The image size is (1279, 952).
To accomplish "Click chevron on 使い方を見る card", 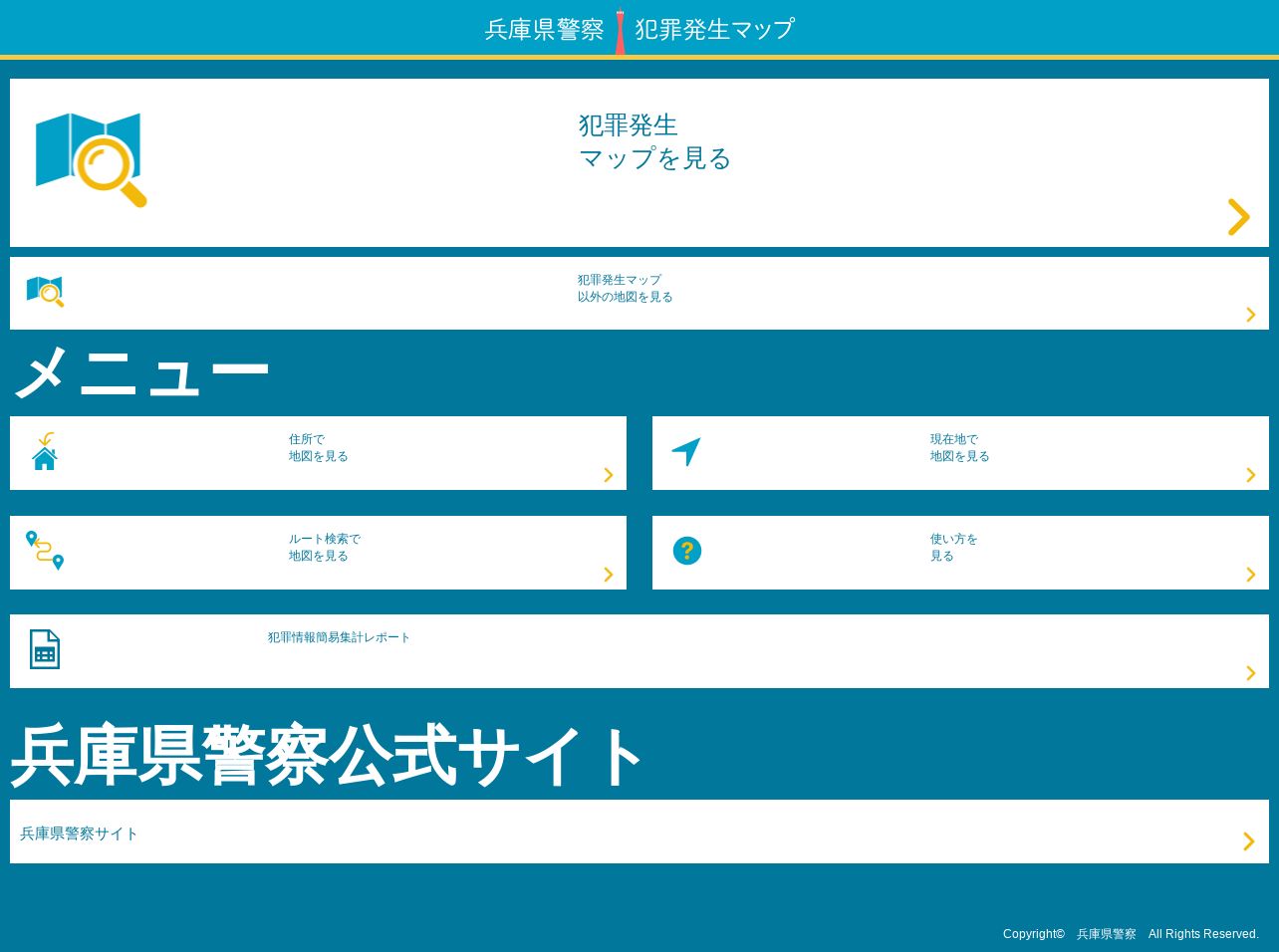I will 1251,575.
